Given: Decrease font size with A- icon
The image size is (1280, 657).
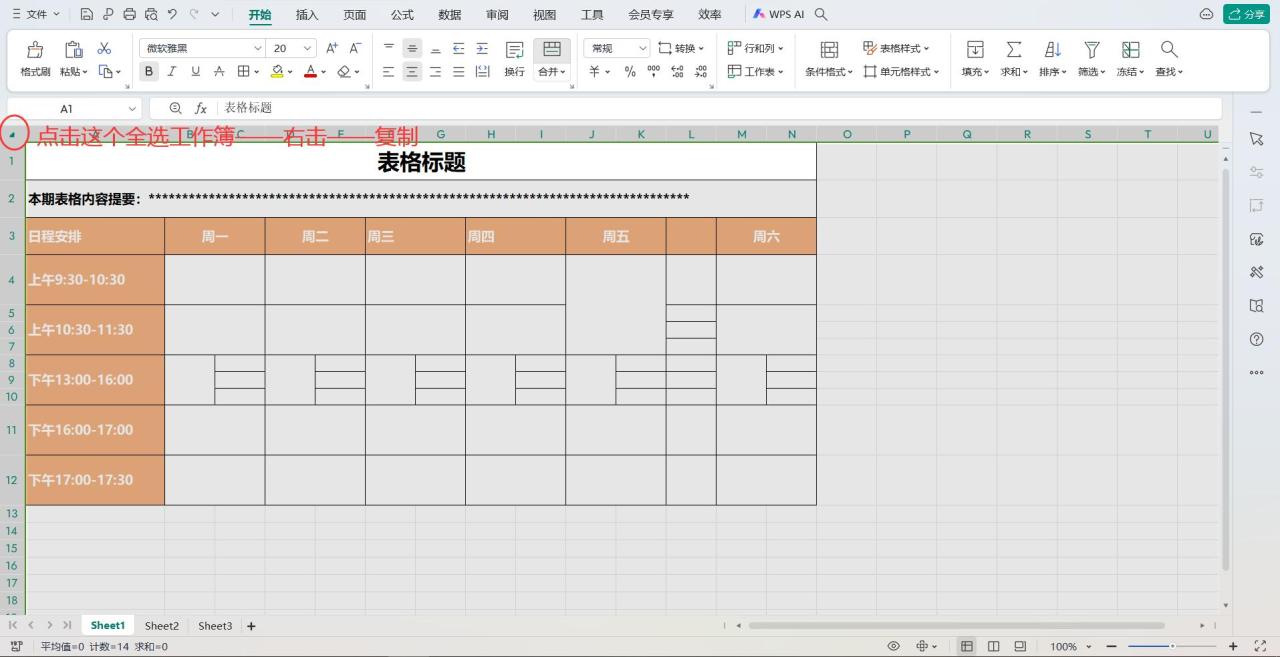Looking at the screenshot, I should click(x=354, y=48).
